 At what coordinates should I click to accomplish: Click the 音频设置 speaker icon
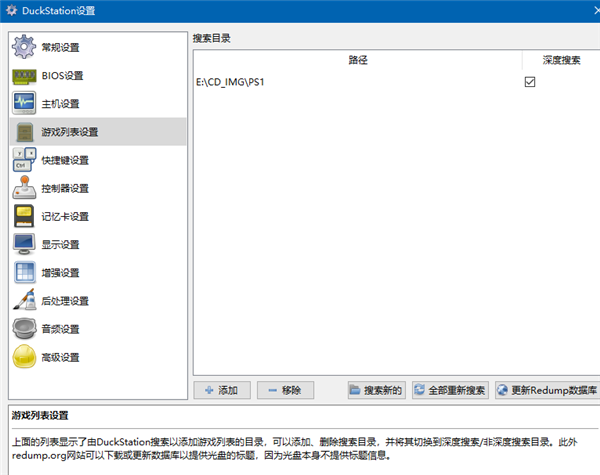click(25, 329)
